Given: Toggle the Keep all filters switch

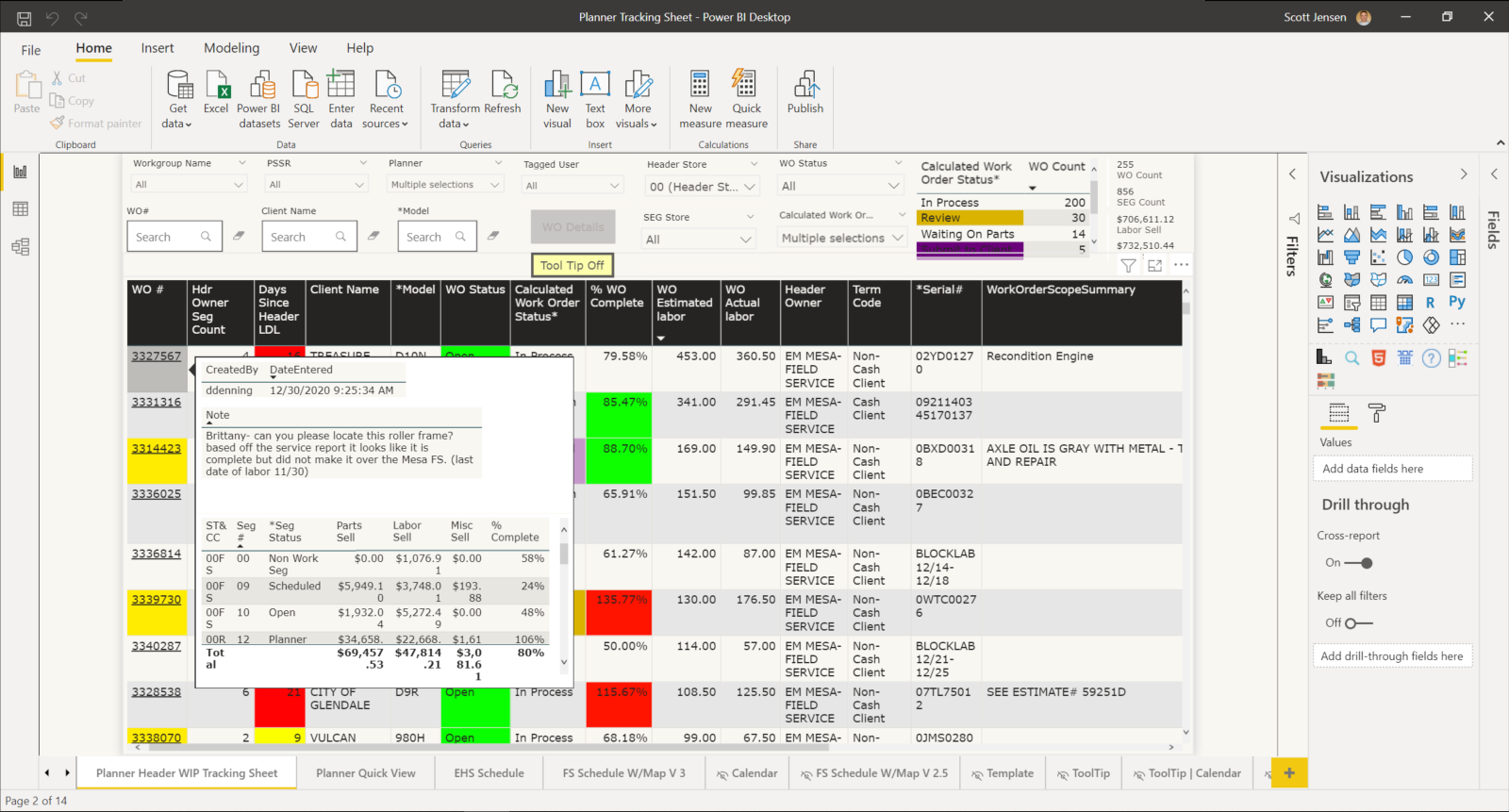Looking at the screenshot, I should 1359,623.
